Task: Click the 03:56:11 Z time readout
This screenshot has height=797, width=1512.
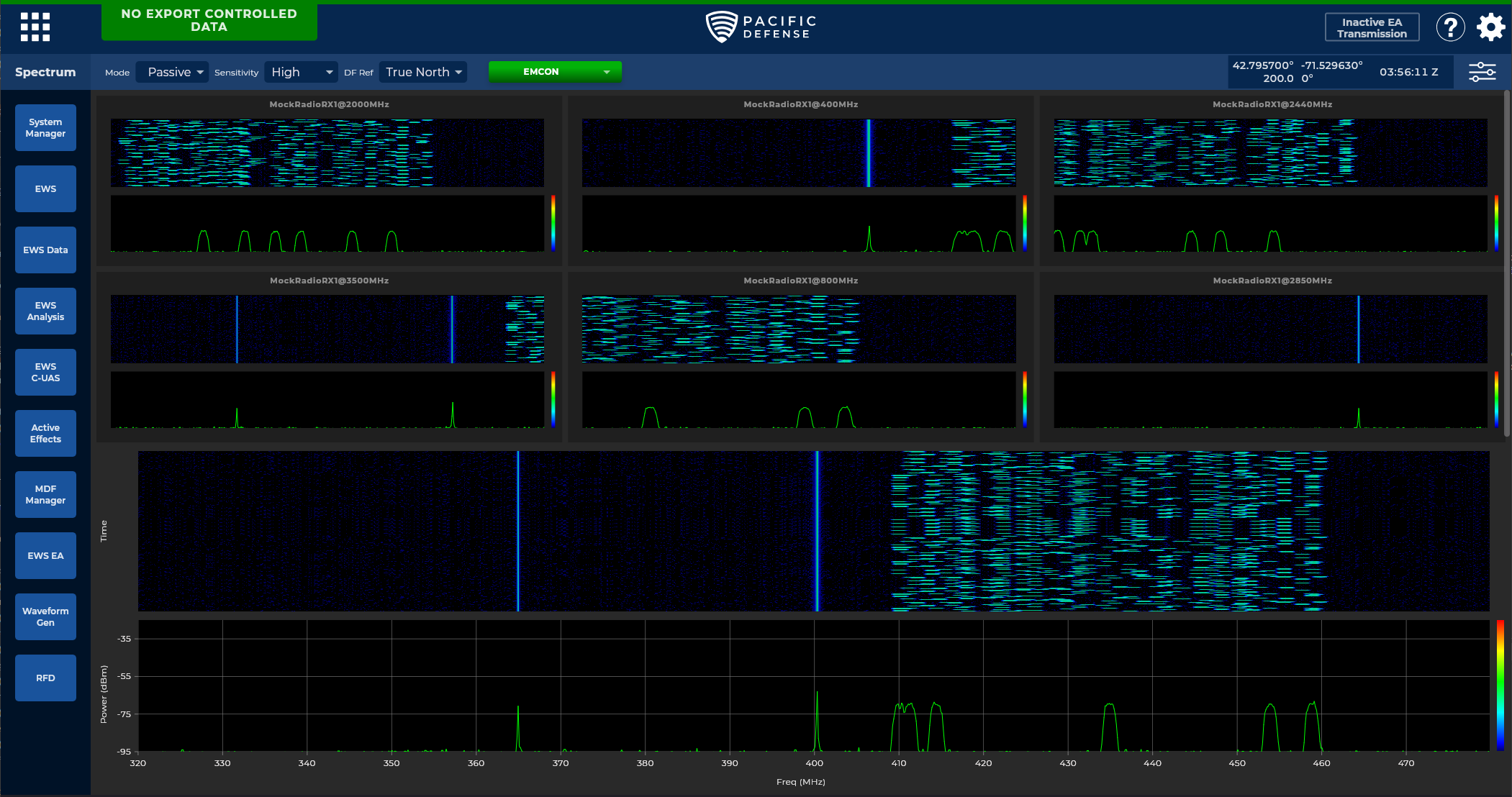Action: click(x=1408, y=72)
